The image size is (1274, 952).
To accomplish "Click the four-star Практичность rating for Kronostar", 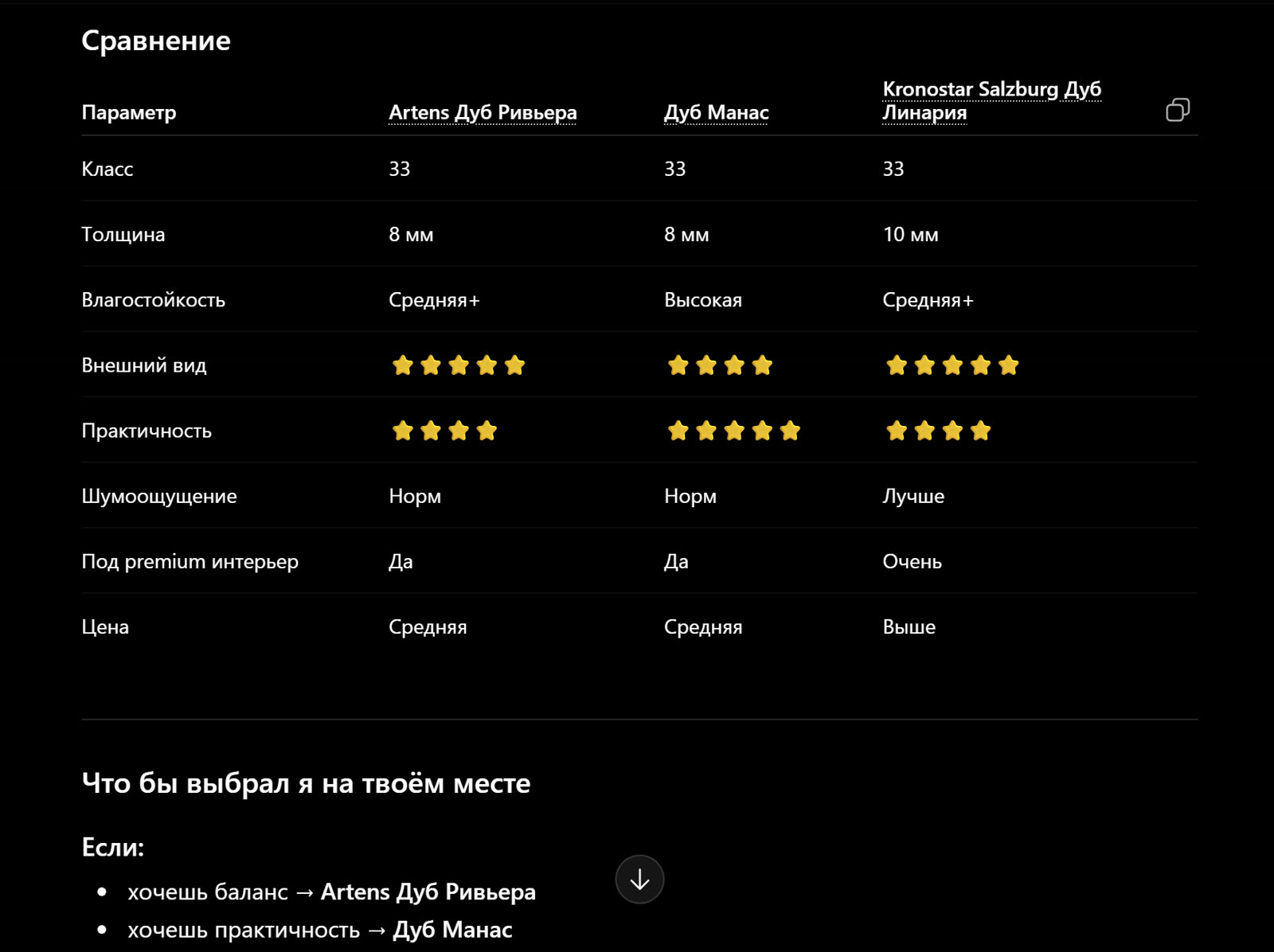I will [x=938, y=431].
